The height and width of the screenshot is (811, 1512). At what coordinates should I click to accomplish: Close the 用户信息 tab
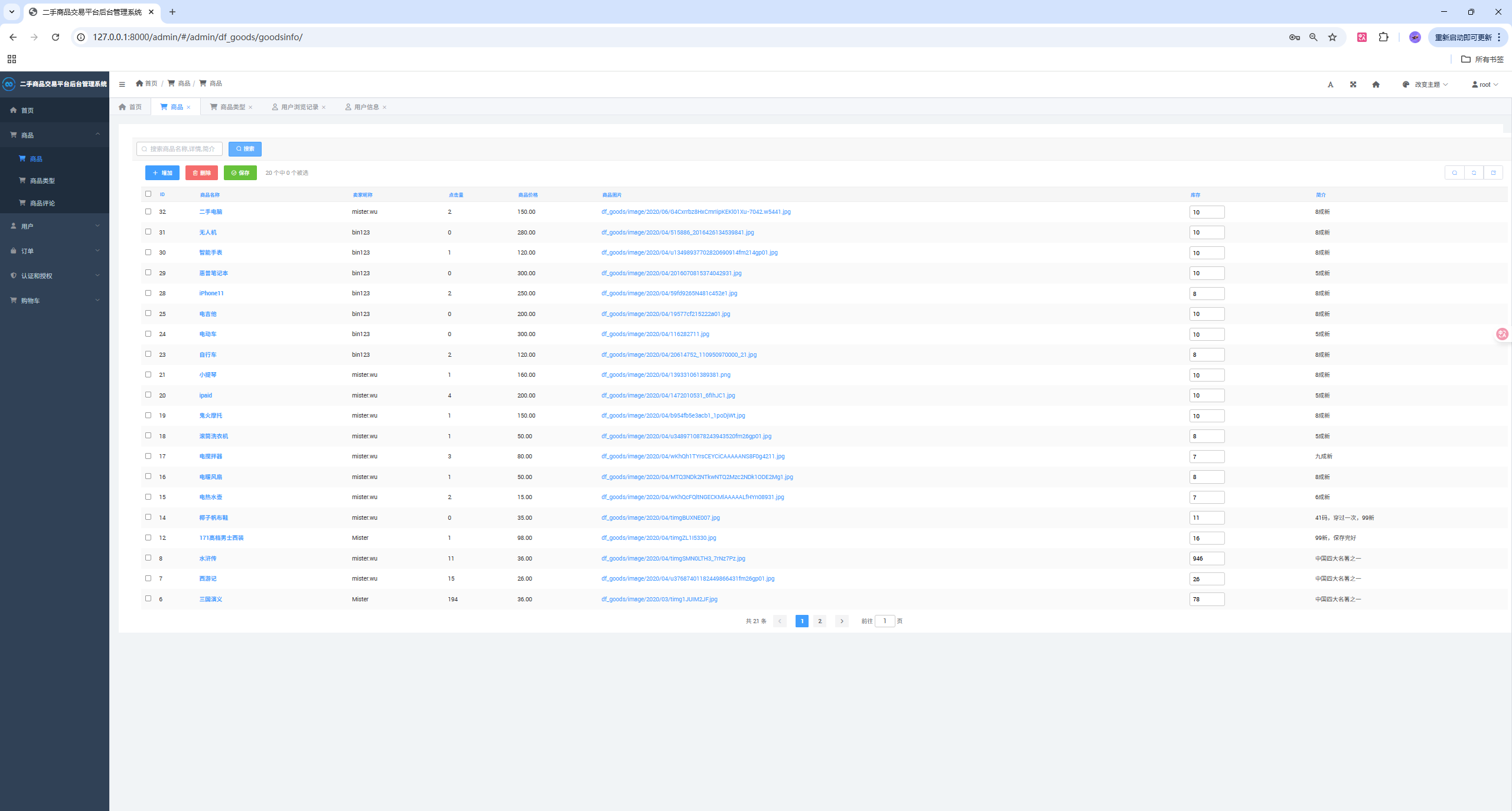(384, 108)
